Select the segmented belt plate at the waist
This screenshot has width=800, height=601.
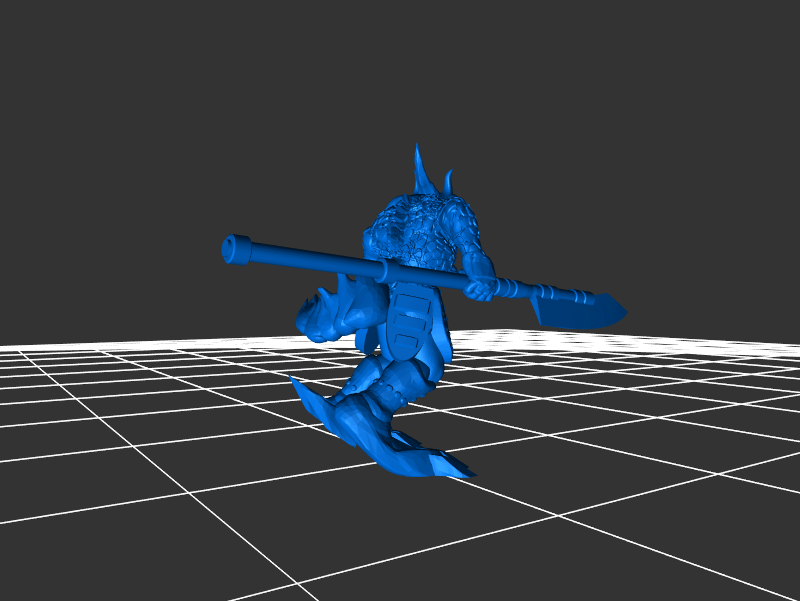pyautogui.click(x=410, y=320)
